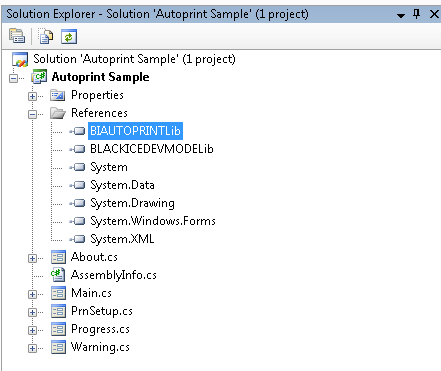
Task: Expand the Properties folder node
Action: [32, 96]
